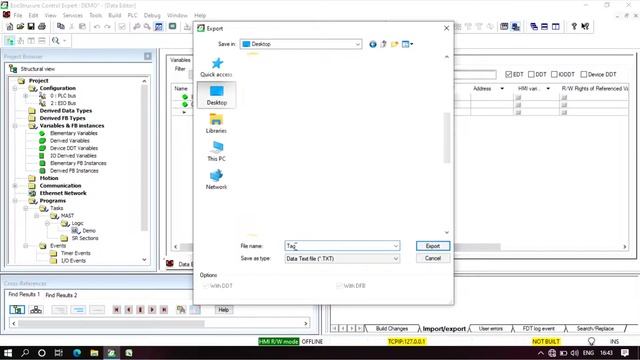640x360 pixels.
Task: Open the Build menu
Action: pyautogui.click(x=115, y=16)
